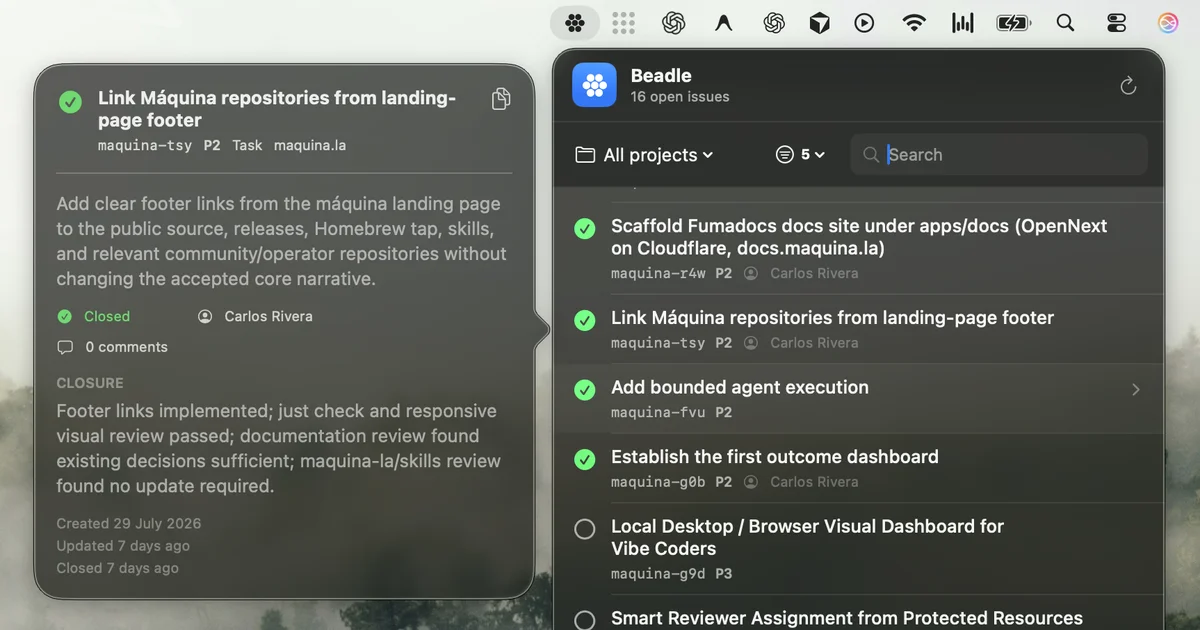Viewport: 1200px width, 630px height.
Task: Click the maquina-g9d issue ID
Action: 658,574
